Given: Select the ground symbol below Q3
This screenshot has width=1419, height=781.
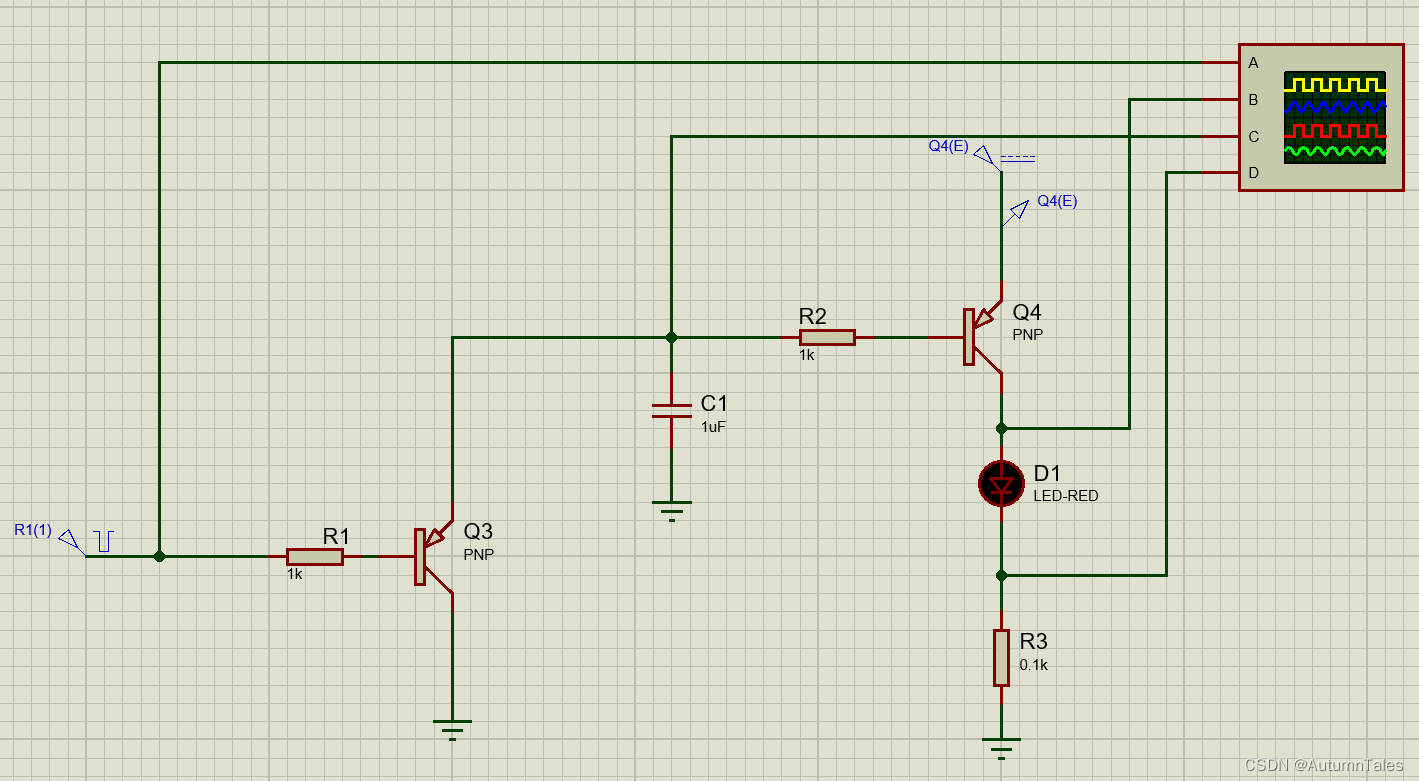Looking at the screenshot, I should point(452,729).
